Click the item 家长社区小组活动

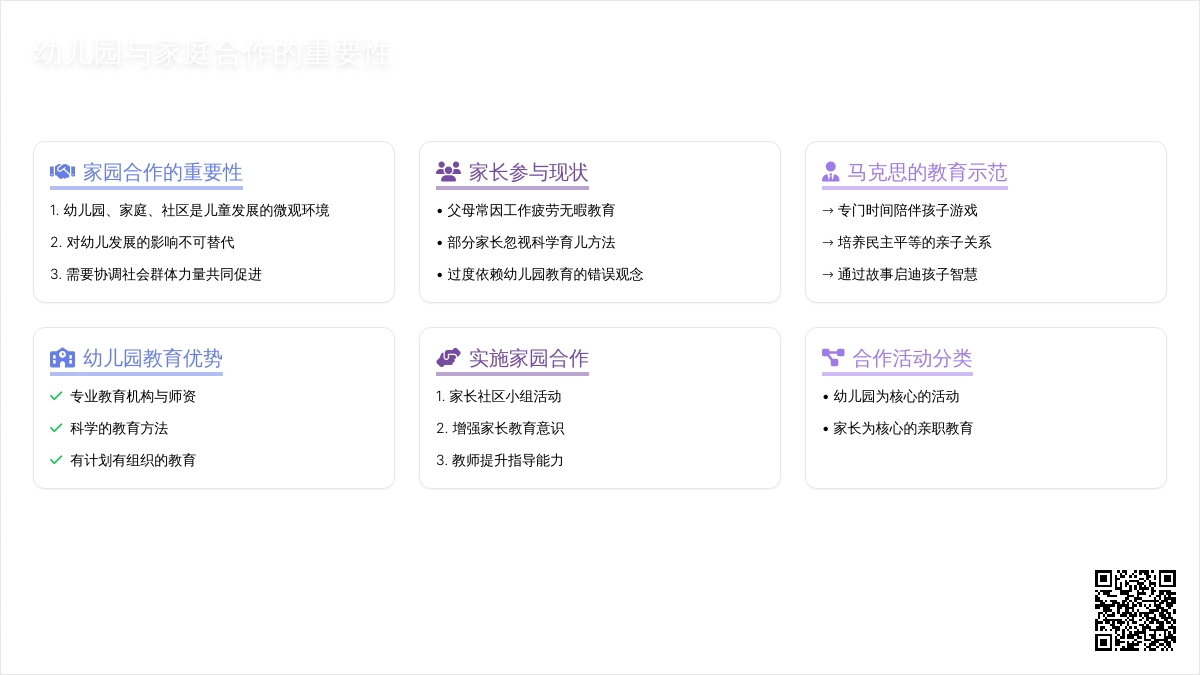click(x=499, y=396)
